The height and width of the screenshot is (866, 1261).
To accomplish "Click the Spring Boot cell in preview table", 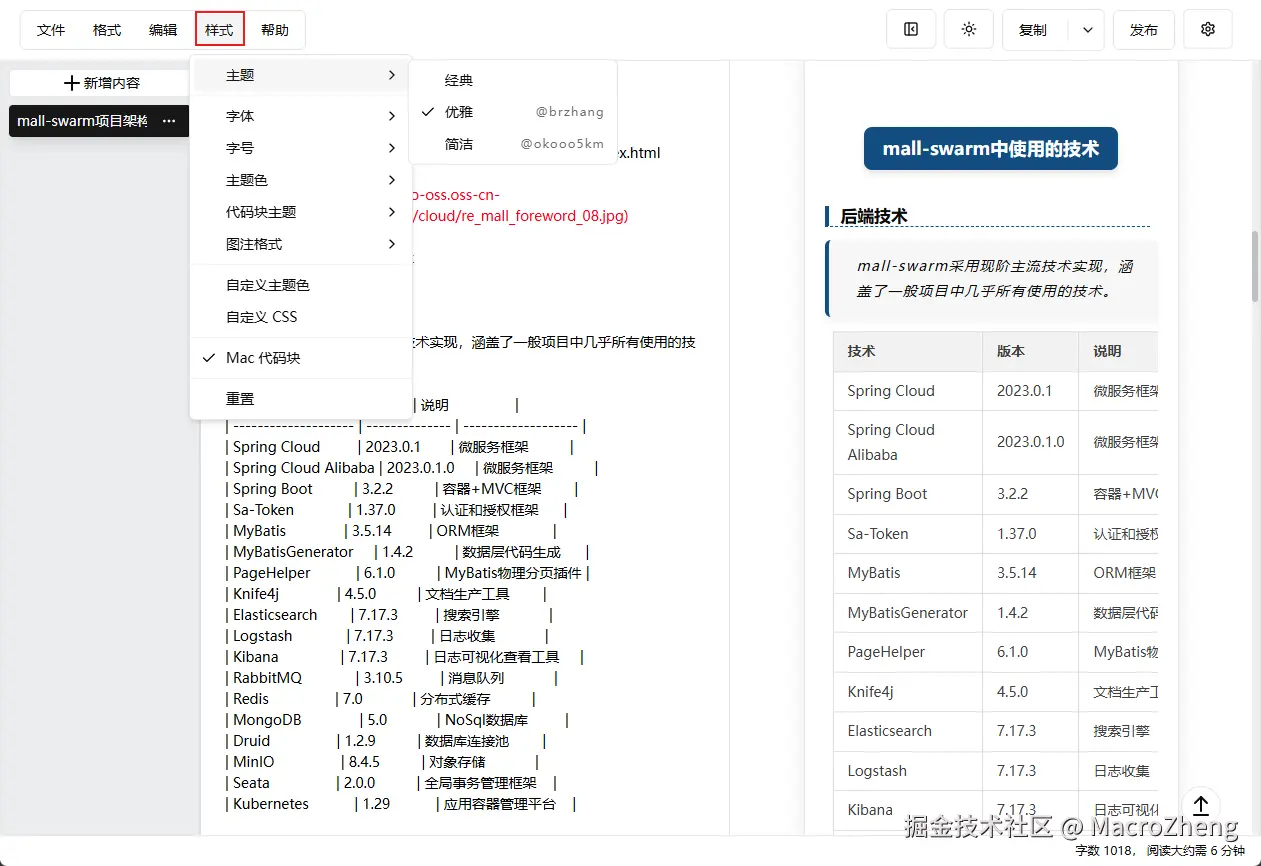I will coord(907,494).
